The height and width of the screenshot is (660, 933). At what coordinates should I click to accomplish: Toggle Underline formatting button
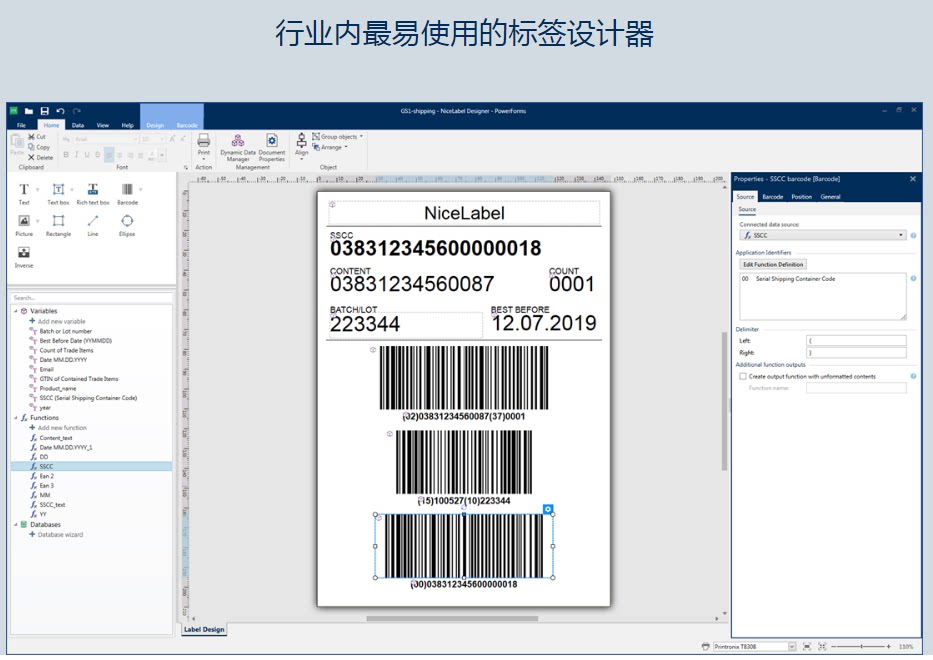point(87,155)
